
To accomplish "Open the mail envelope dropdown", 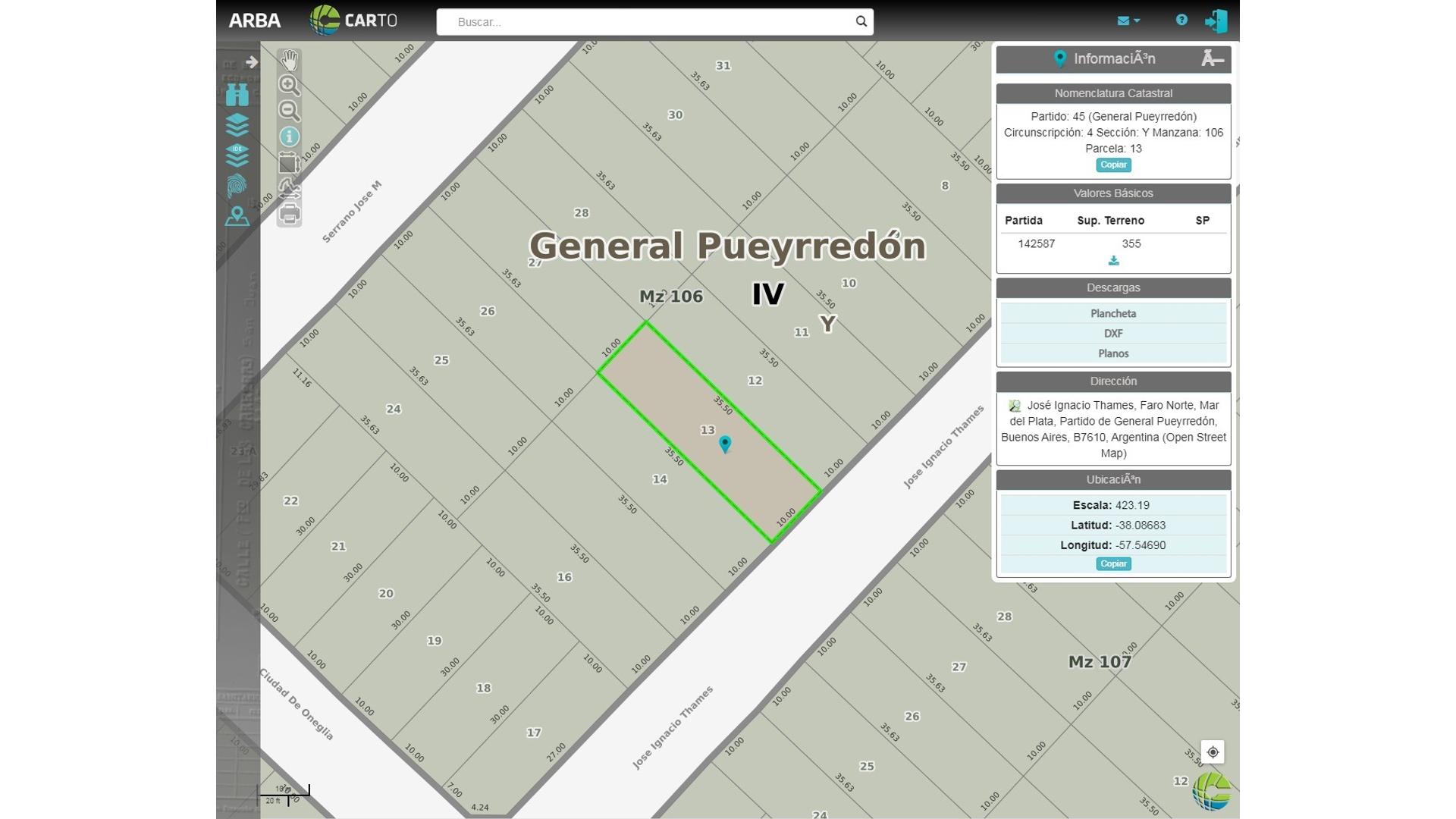I will (1128, 20).
